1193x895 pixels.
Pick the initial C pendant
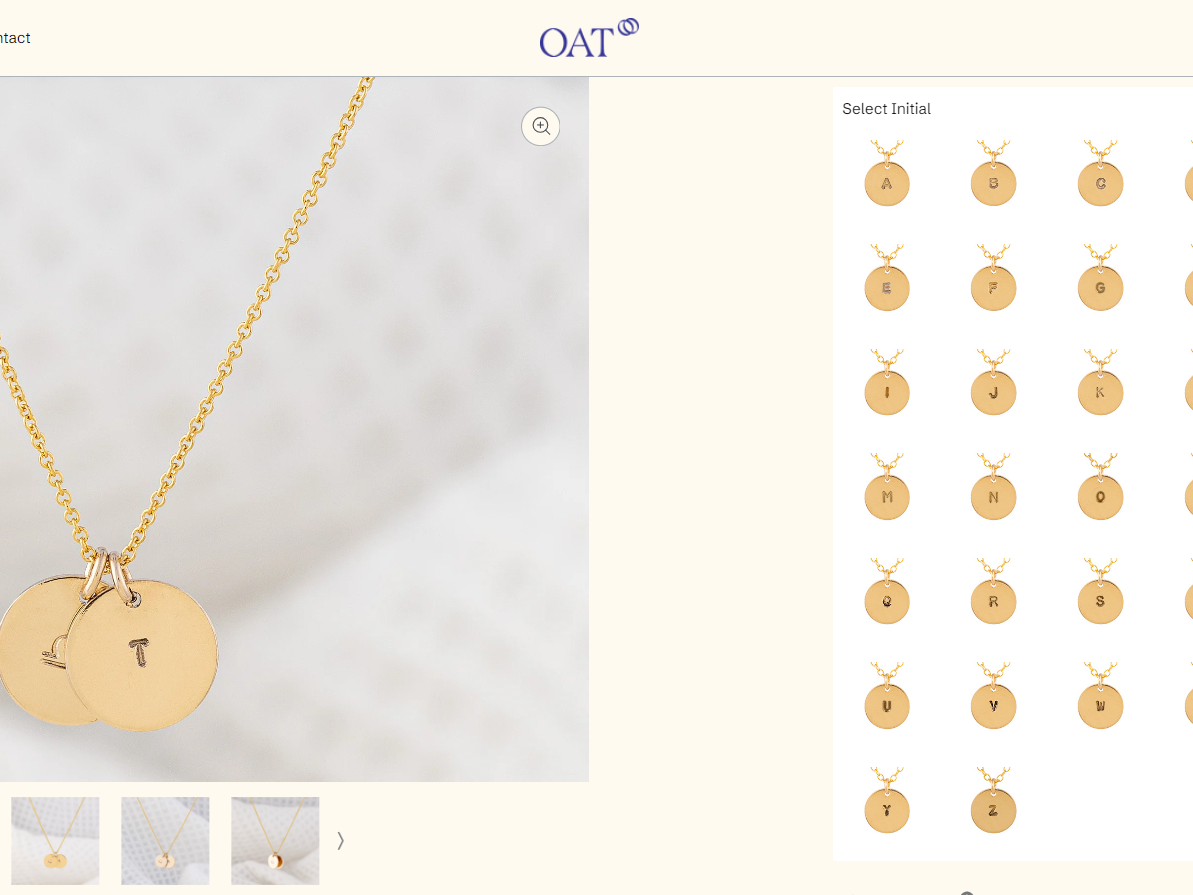(x=1100, y=174)
